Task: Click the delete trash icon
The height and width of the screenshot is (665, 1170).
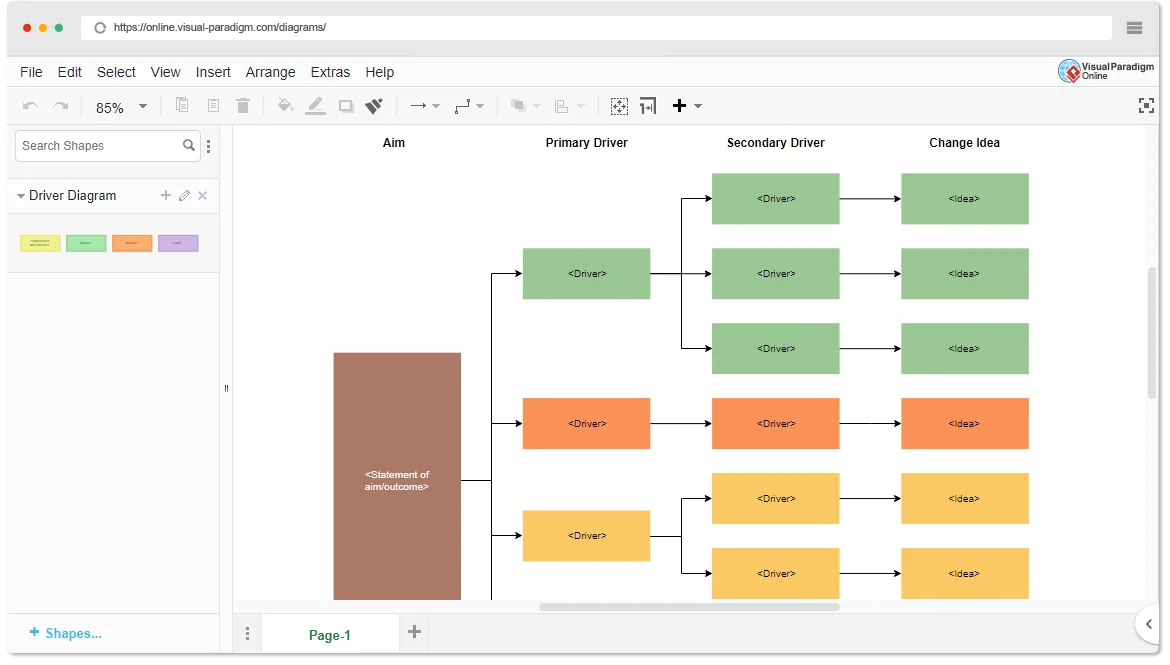Action: pyautogui.click(x=243, y=105)
